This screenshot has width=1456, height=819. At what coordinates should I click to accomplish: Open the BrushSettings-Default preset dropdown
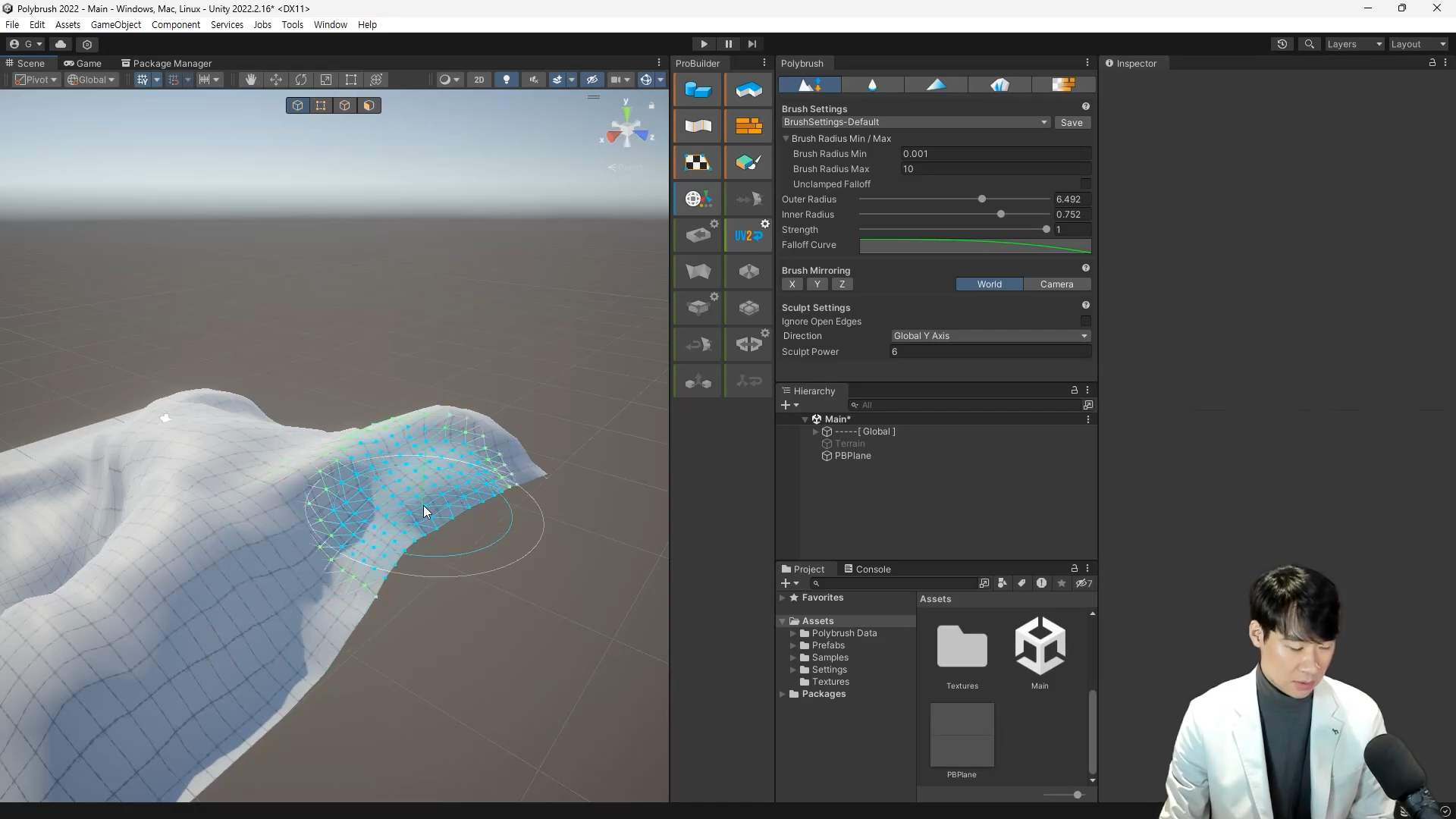pyautogui.click(x=915, y=122)
